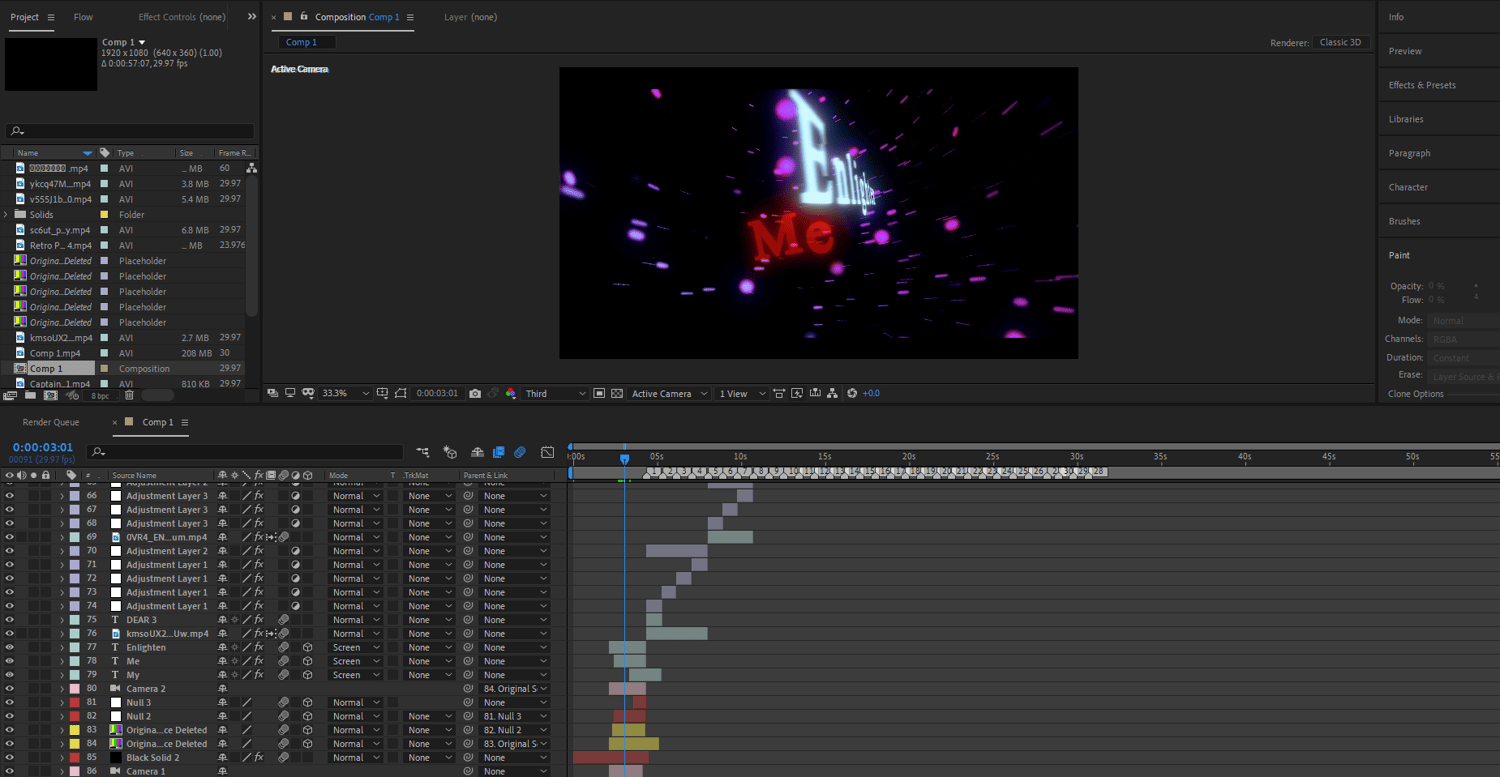Open the Character panel
This screenshot has height=777, width=1500.
[x=1408, y=187]
